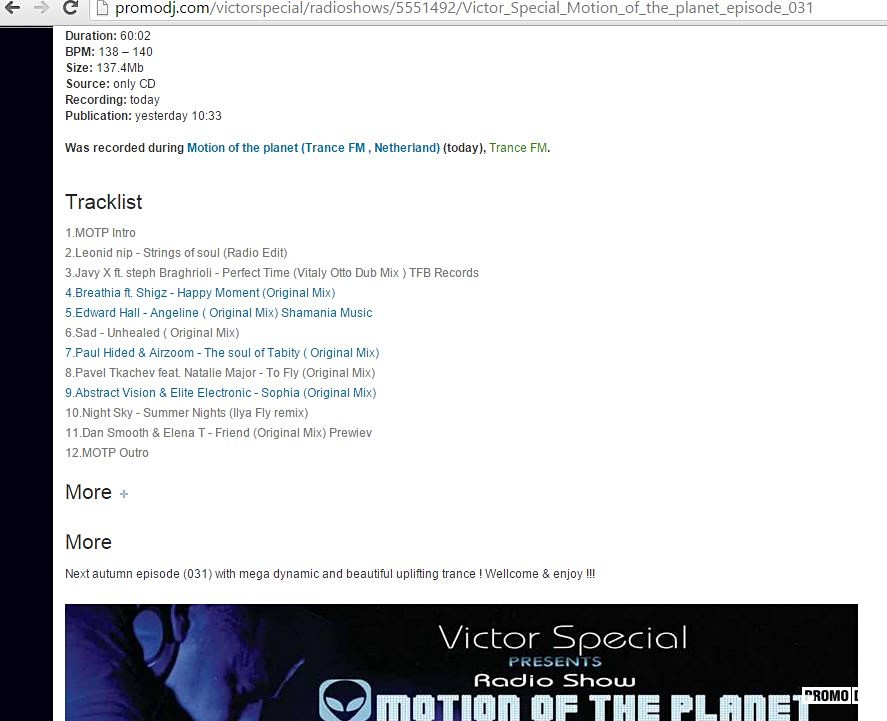Open Paul Hided & Airzoom track link
The width and height of the screenshot is (887, 721).
[x=222, y=353]
